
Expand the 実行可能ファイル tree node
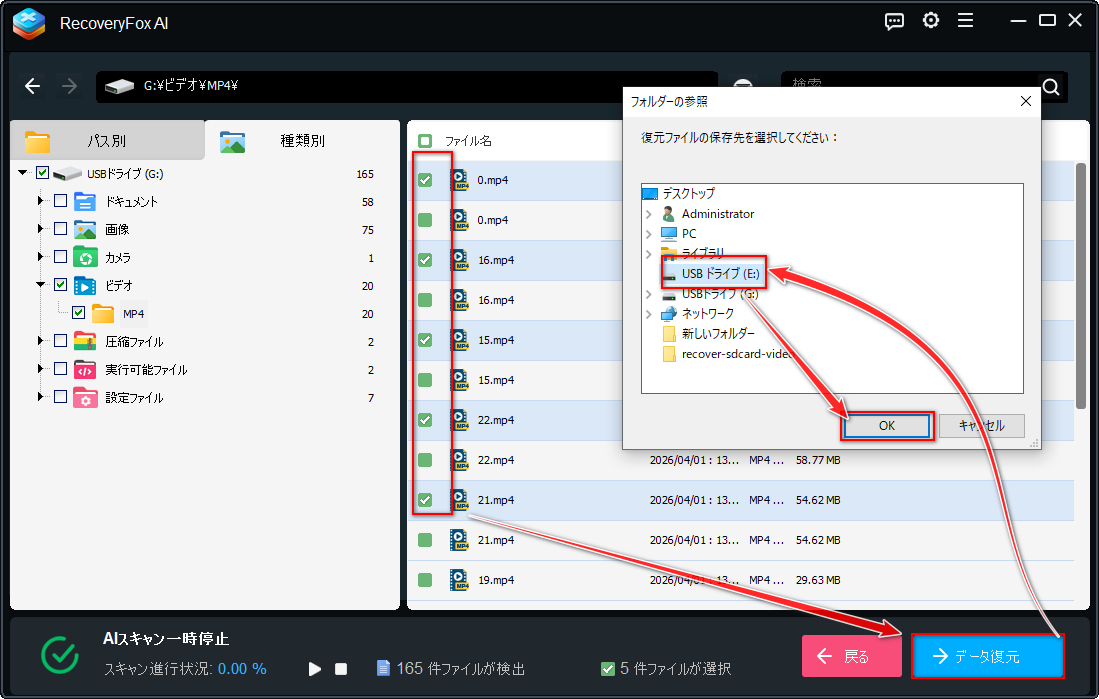pos(41,369)
